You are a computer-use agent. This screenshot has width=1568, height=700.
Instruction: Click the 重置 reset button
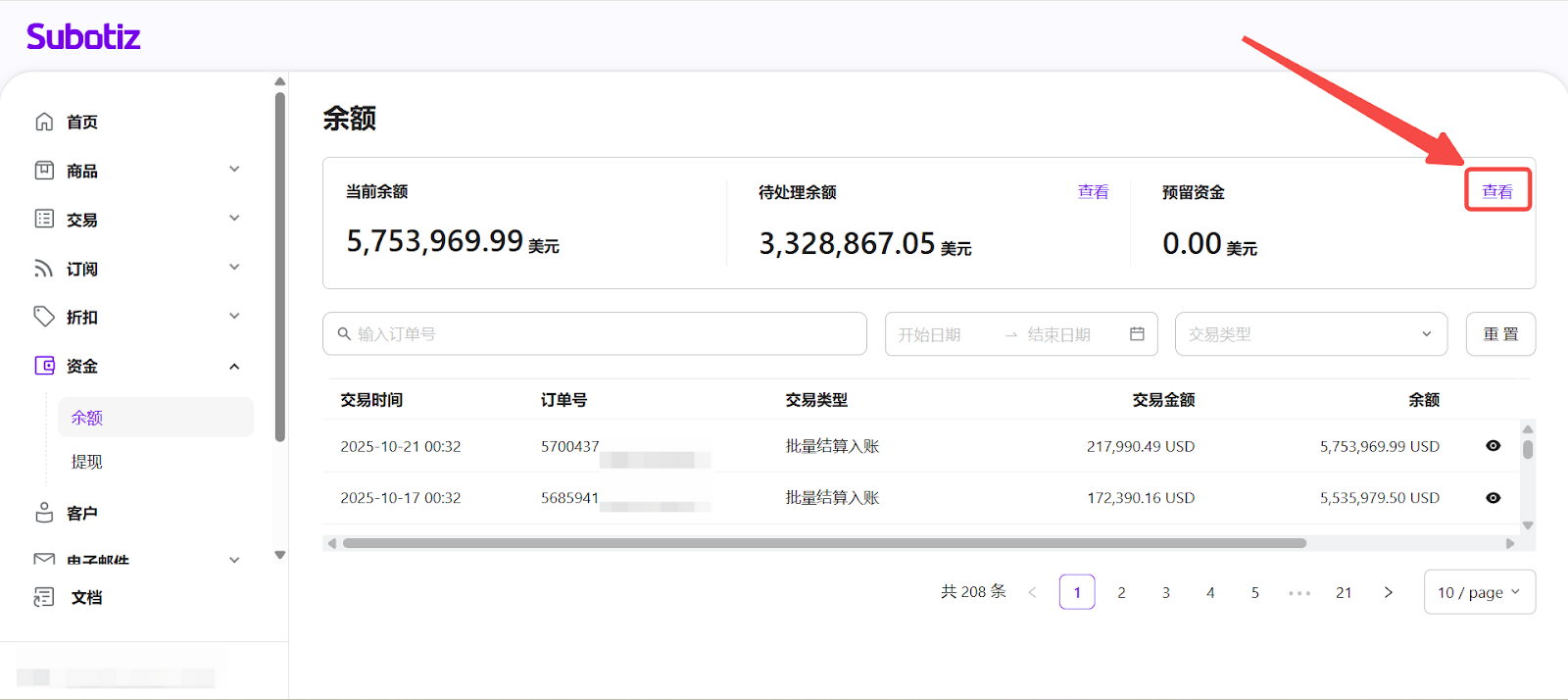tap(1500, 334)
